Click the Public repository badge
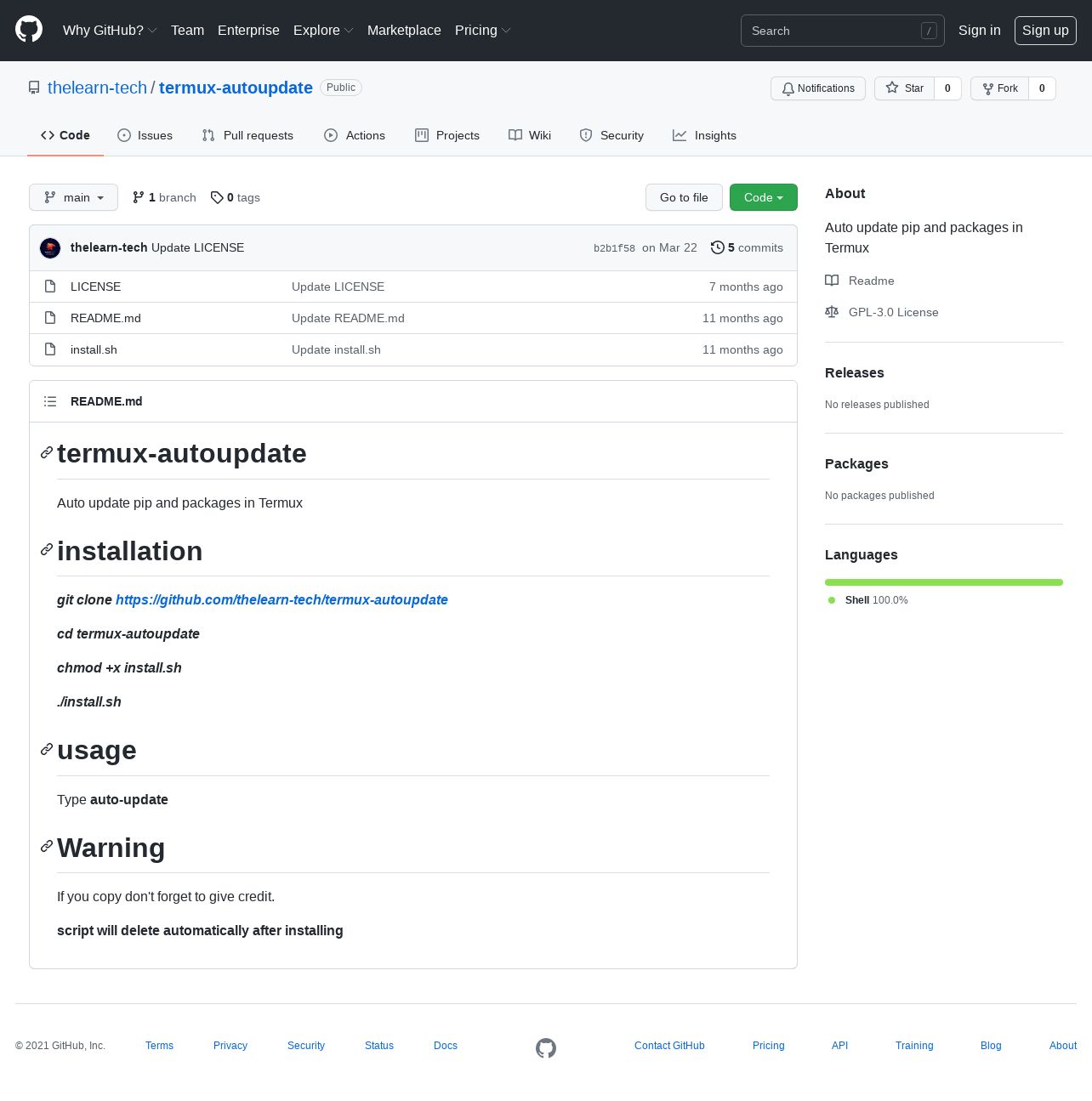Screen dimensions: 1092x1101 pyautogui.click(x=341, y=88)
